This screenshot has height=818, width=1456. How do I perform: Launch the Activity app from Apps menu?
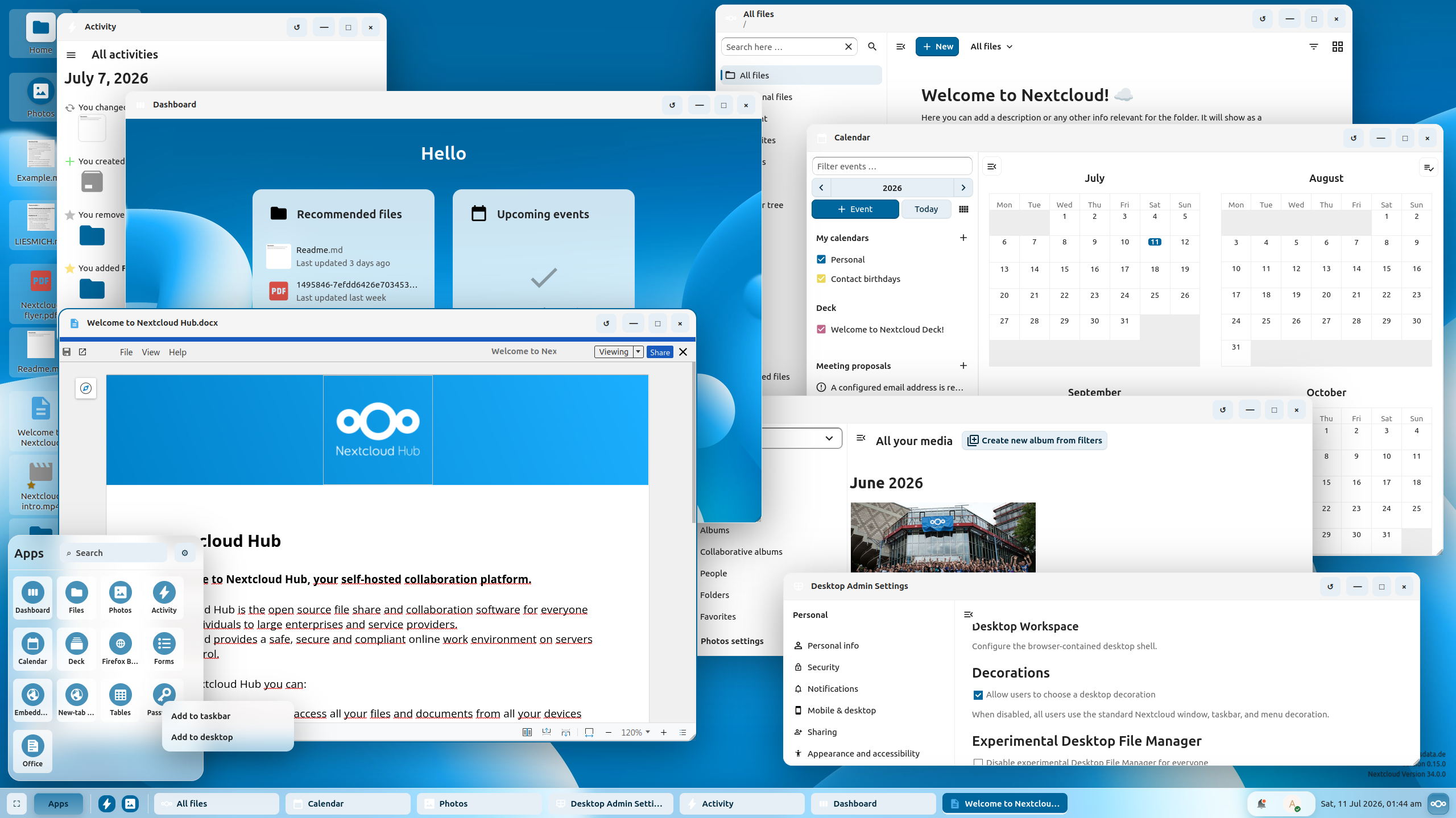coord(164,597)
